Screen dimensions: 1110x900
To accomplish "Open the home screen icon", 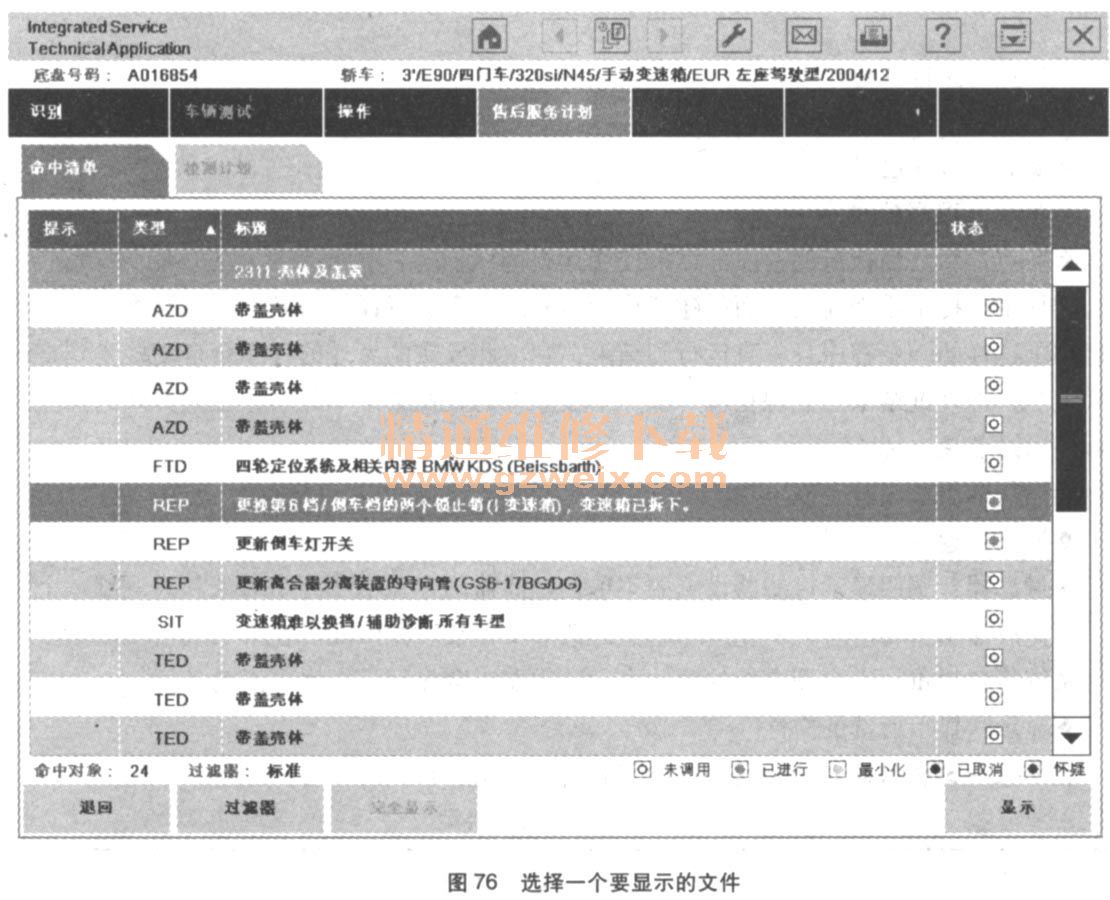I will click(x=489, y=36).
